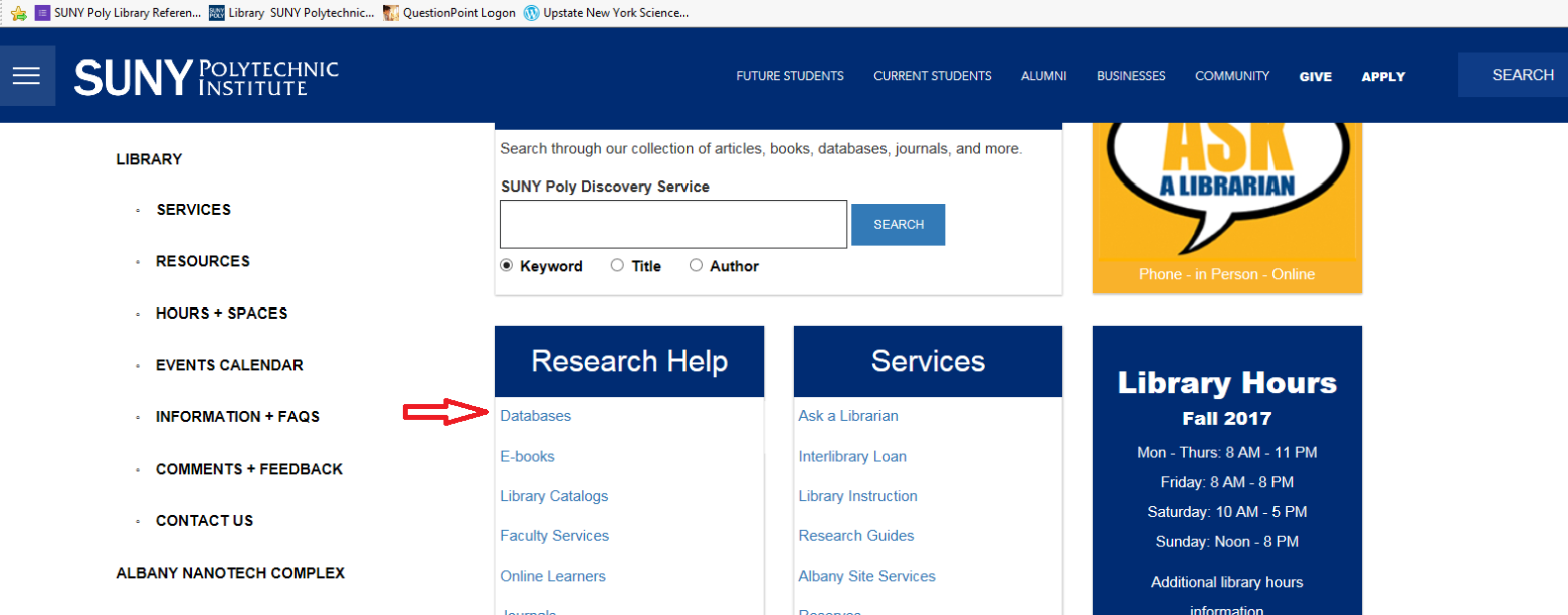The height and width of the screenshot is (615, 1568).
Task: Click the Ask a Librarian speech bubble image
Action: point(1227,188)
